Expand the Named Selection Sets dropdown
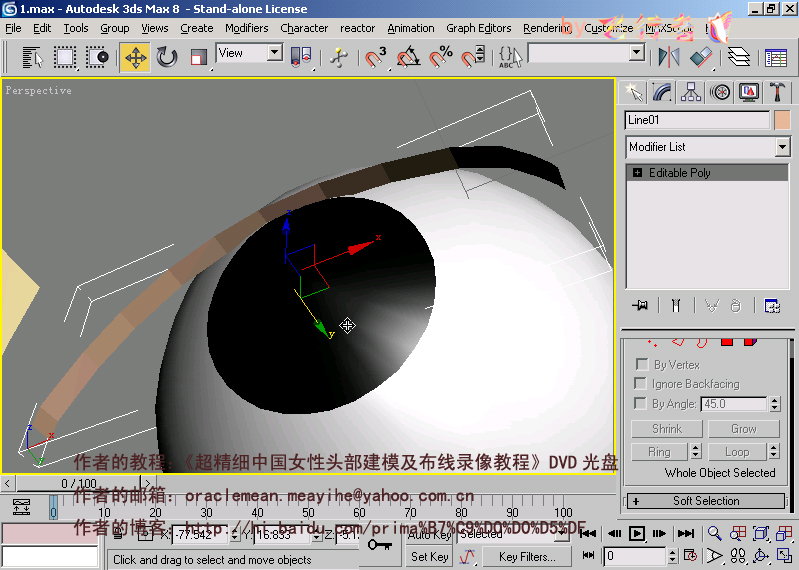The width and height of the screenshot is (799, 570). pos(636,52)
